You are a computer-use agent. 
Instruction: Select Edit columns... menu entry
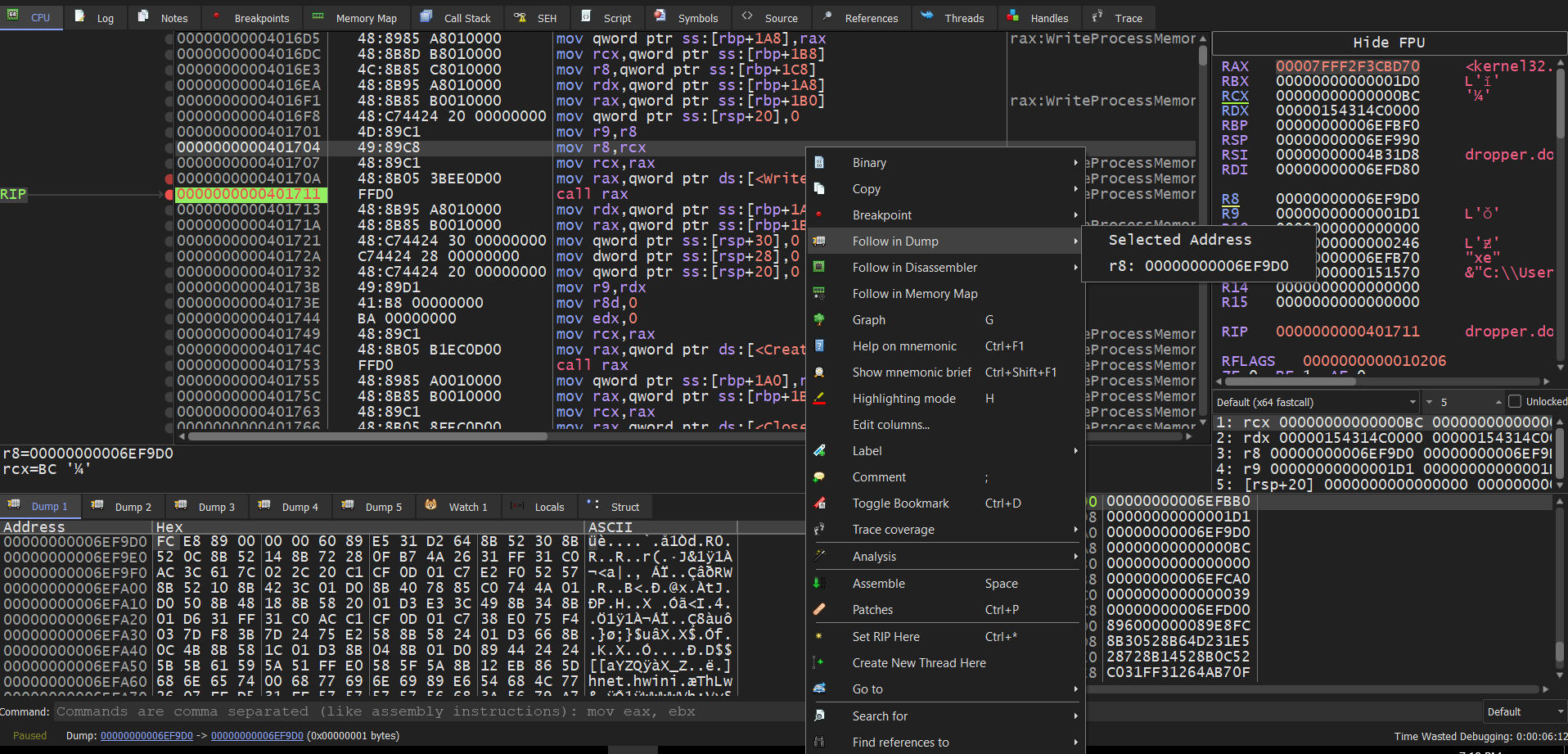(945, 425)
